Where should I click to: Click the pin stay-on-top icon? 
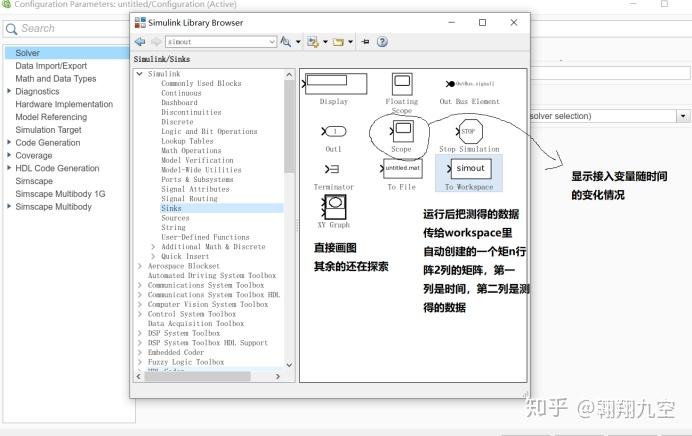click(365, 41)
